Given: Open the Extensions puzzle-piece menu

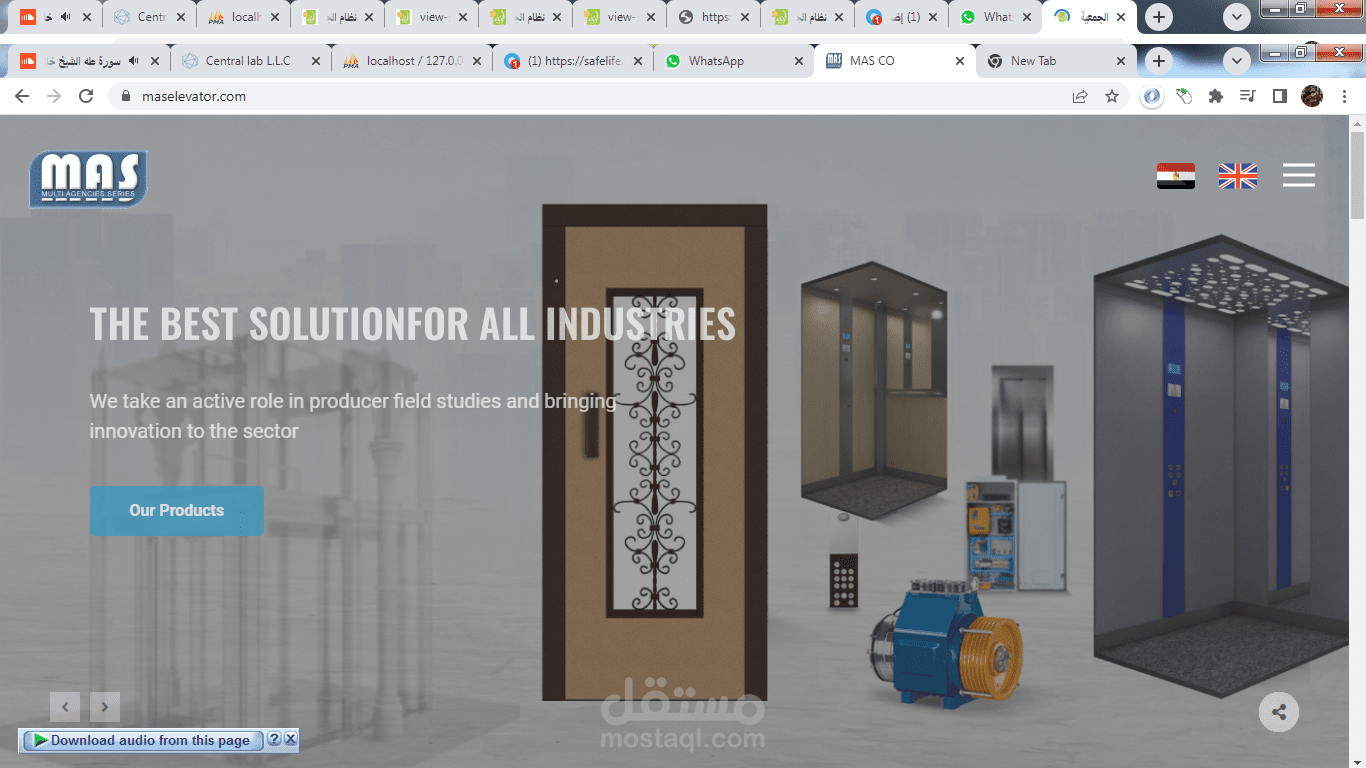Looking at the screenshot, I should [1216, 96].
